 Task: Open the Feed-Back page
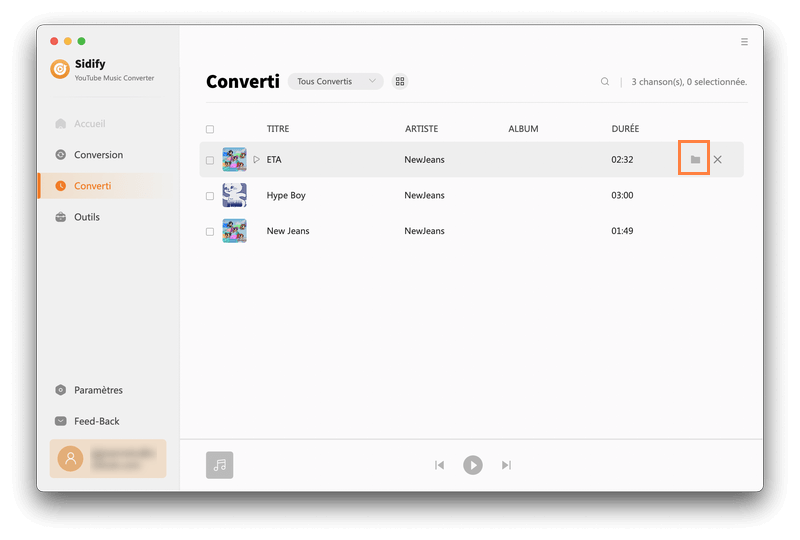[96, 421]
